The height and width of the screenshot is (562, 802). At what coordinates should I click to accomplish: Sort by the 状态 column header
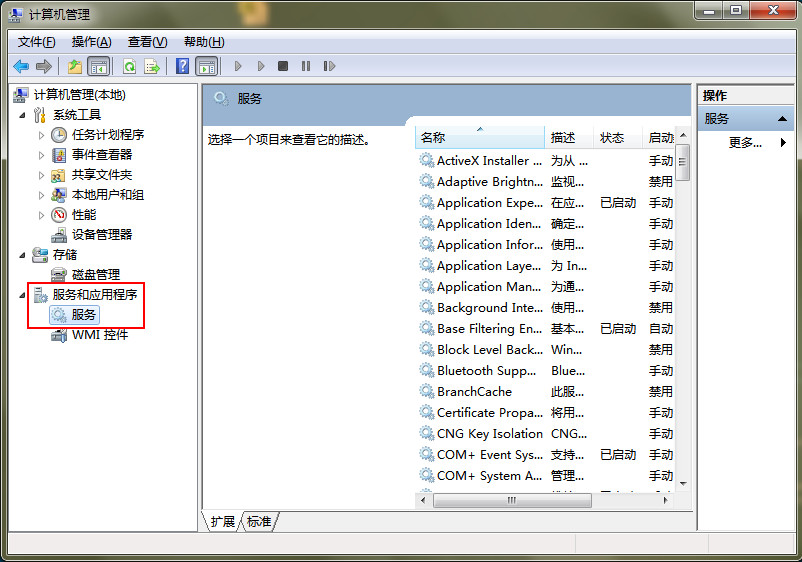[x=617, y=138]
